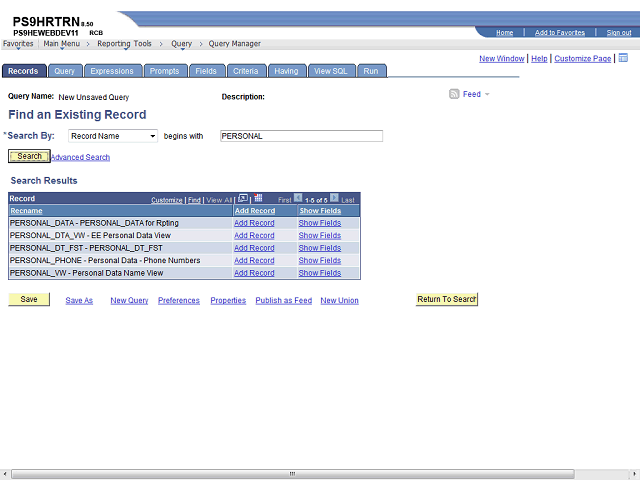Viewport: 640px width, 480px height.
Task: Select the PERSONAL_PHONE - Personal Data - Phone Numbers row text
Action: pos(105,260)
